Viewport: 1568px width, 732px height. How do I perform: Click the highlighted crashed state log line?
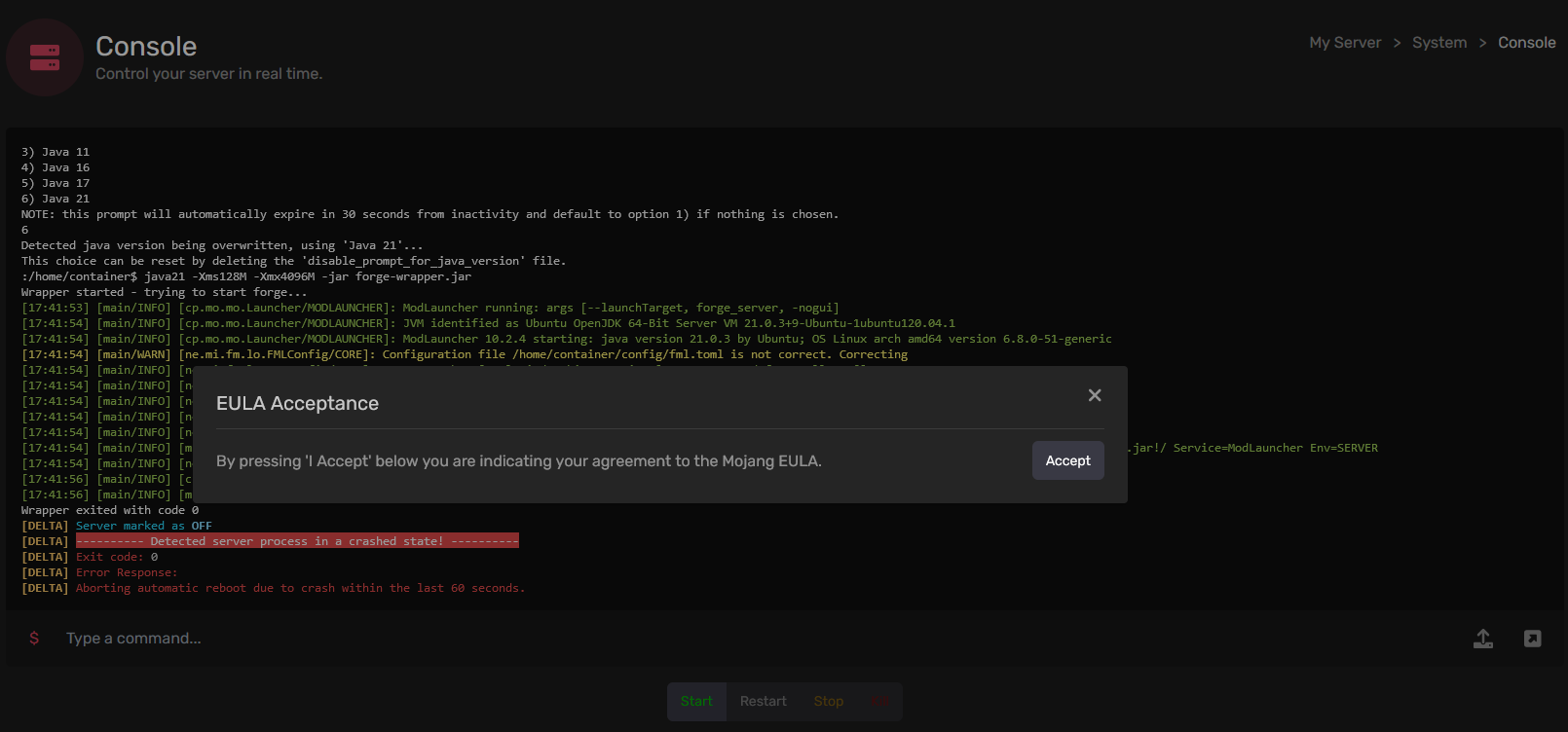tap(297, 541)
